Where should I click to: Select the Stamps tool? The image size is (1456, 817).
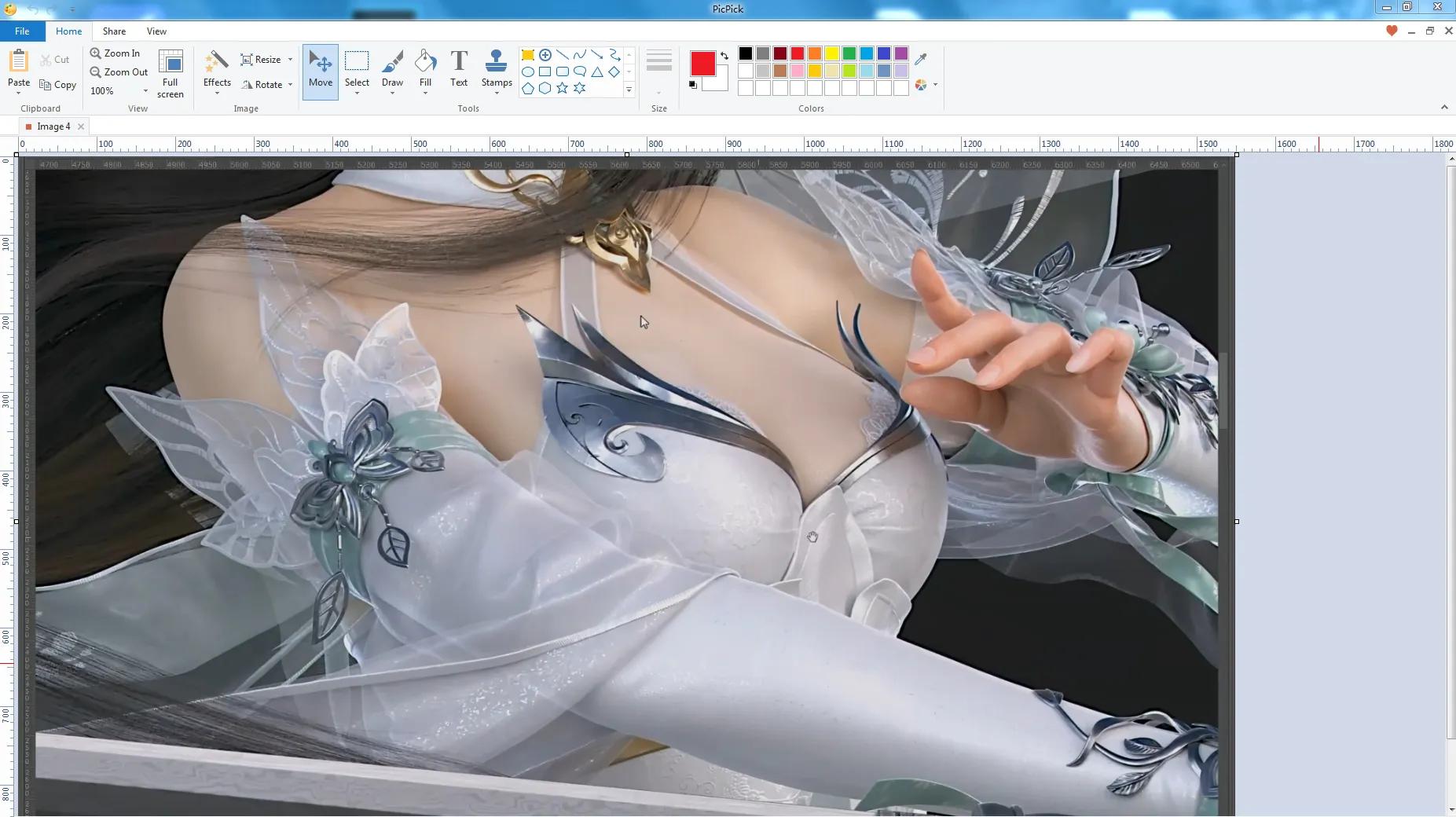pos(496,69)
